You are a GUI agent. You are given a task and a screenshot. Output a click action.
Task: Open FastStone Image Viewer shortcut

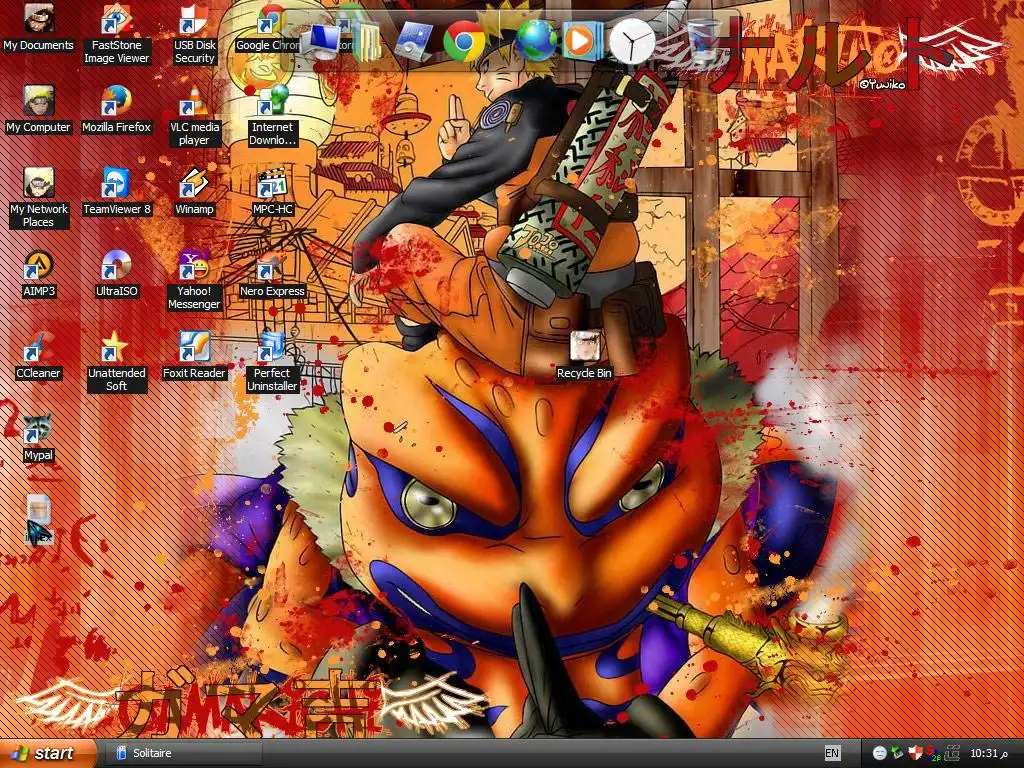(116, 33)
